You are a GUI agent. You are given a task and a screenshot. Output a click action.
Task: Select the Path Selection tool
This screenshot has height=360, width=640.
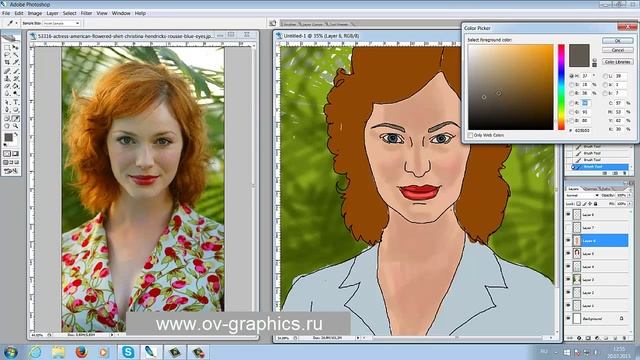click(x=7, y=102)
